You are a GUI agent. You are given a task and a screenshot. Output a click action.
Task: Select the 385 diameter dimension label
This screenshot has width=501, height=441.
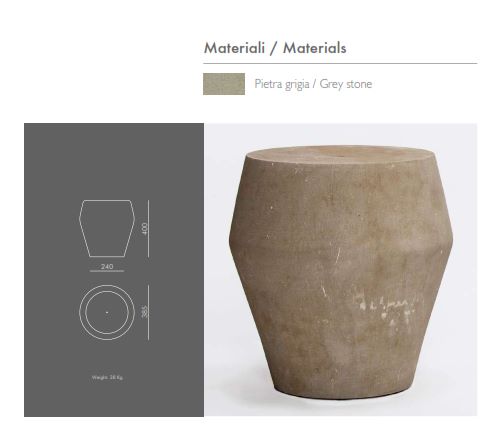(145, 312)
